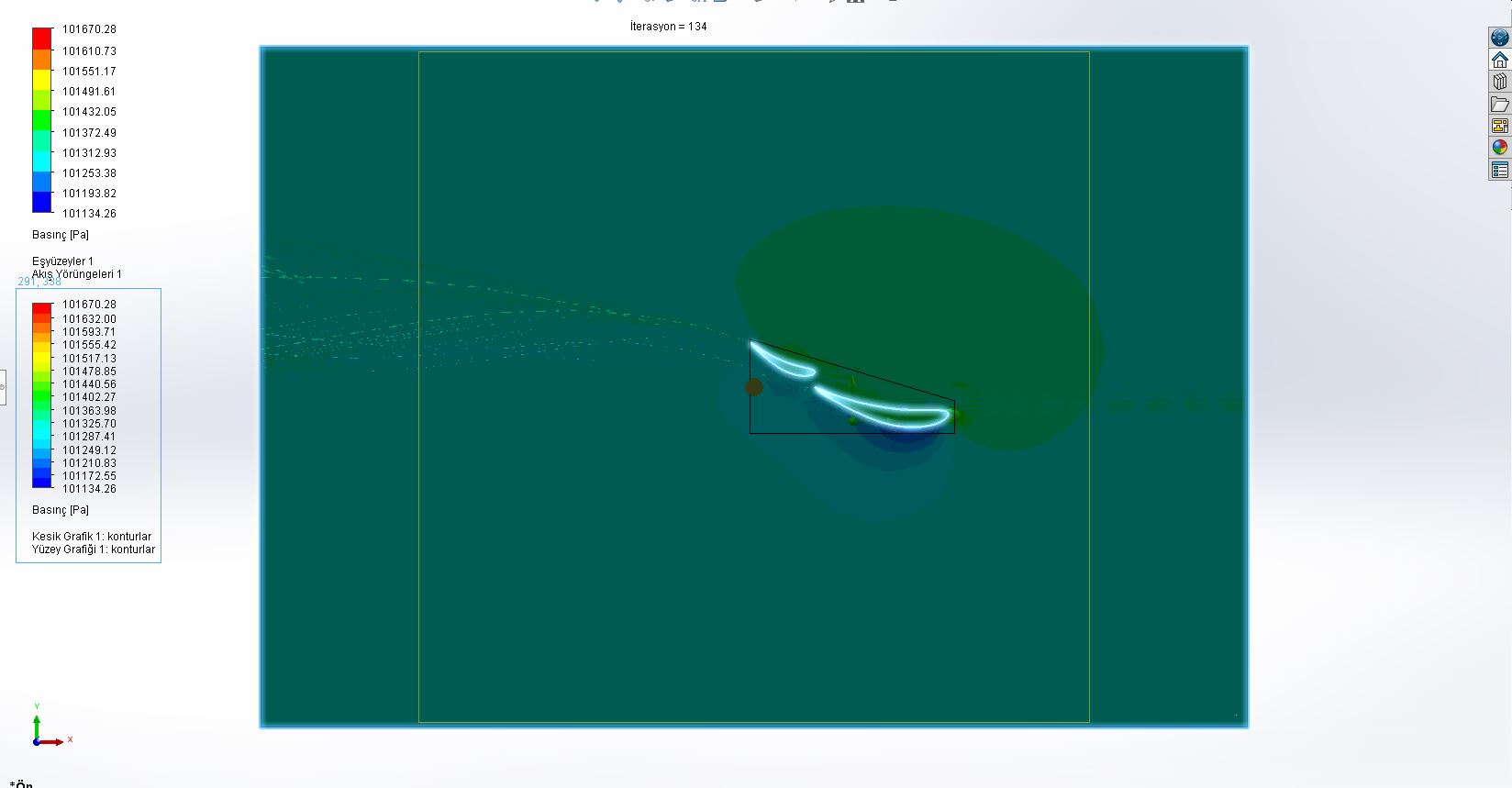Select lower legend value 101402.27
Screen dimensions: 1512x788
pos(89,397)
